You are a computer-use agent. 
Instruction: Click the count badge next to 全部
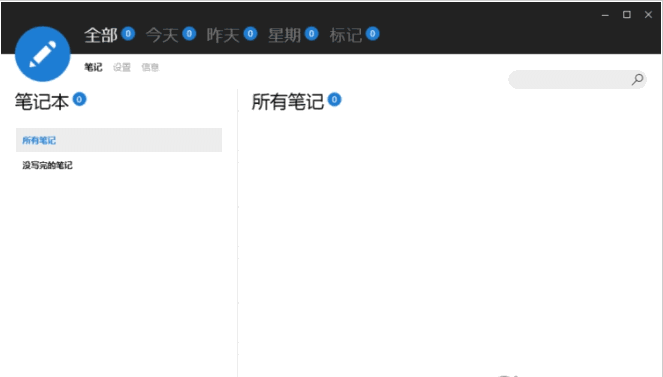pyautogui.click(x=128, y=34)
